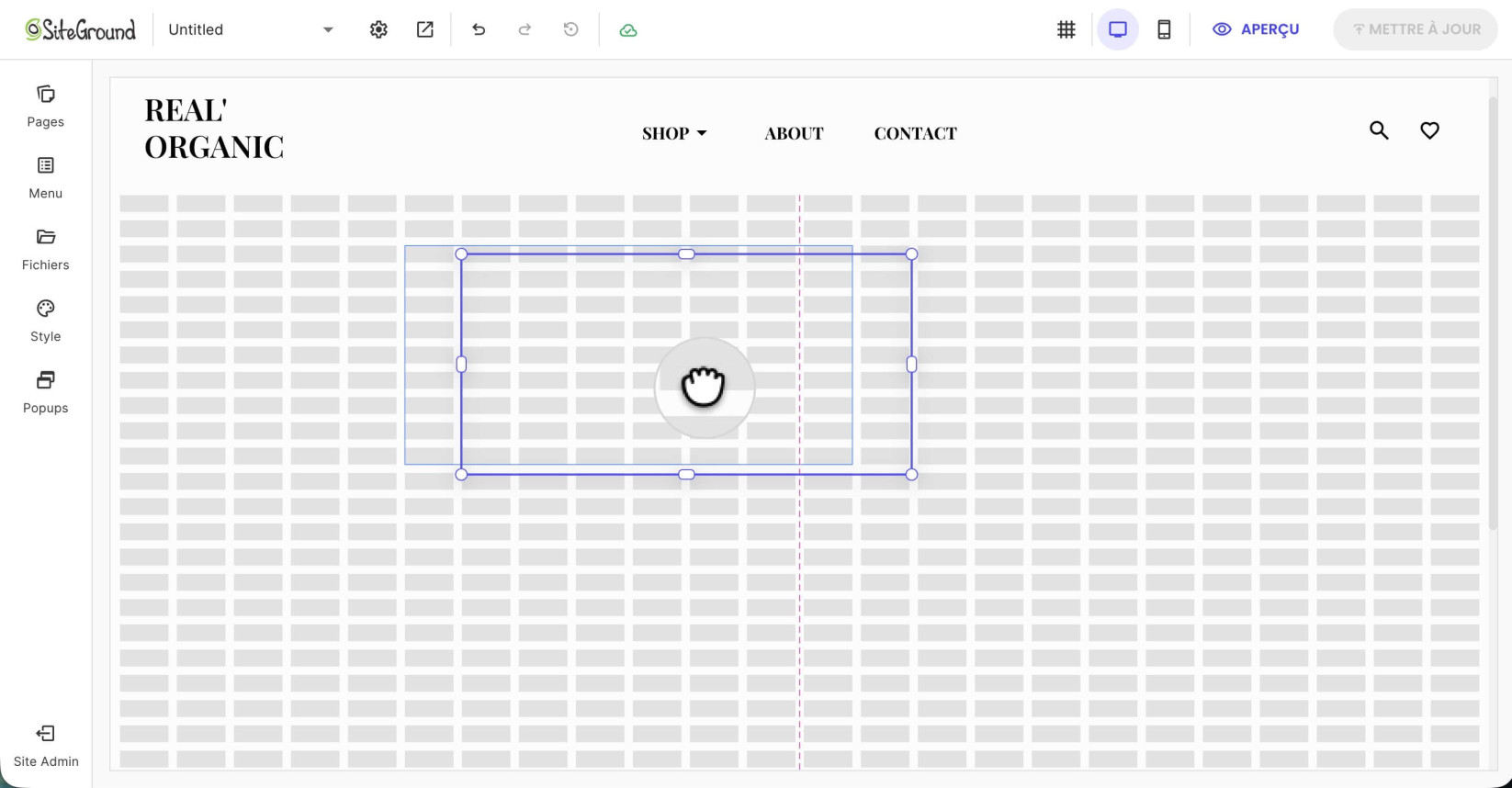Viewport: 1512px width, 788px height.
Task: Open site settings gear icon
Action: 378,29
